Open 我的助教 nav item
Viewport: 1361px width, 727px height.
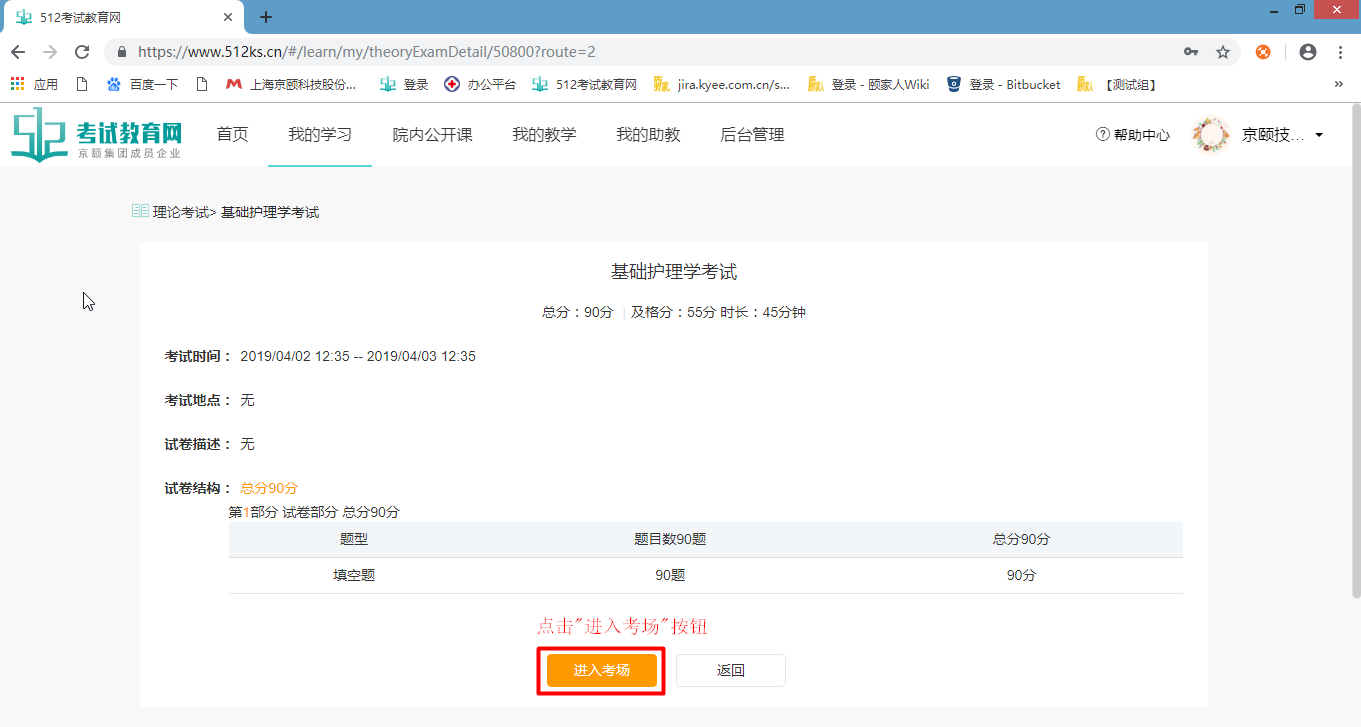point(648,135)
